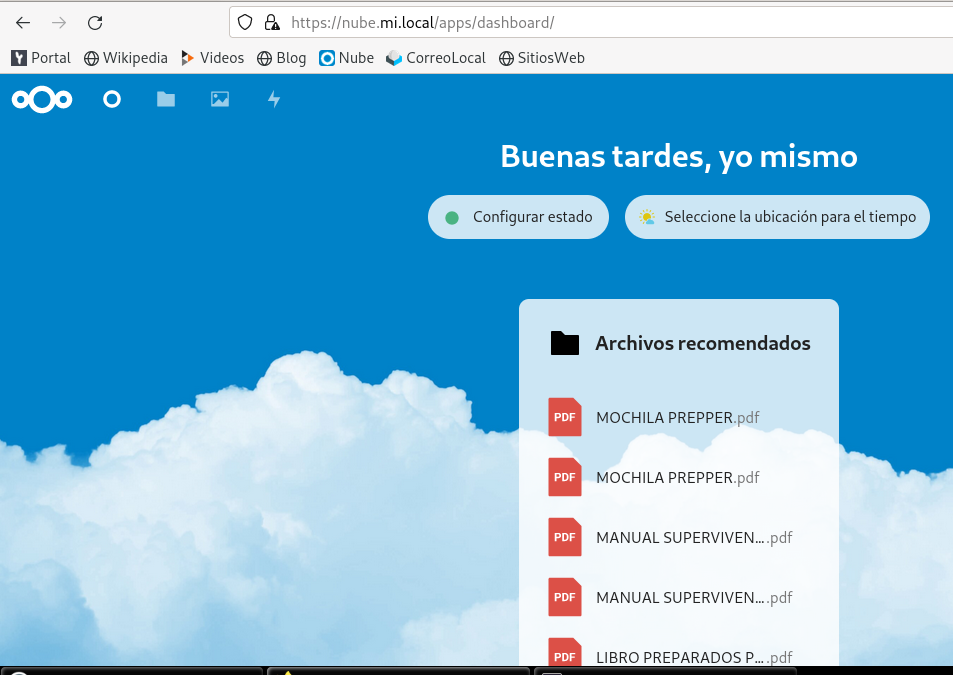This screenshot has width=953, height=675.
Task: Click the padlock warning security icon
Action: [x=272, y=22]
